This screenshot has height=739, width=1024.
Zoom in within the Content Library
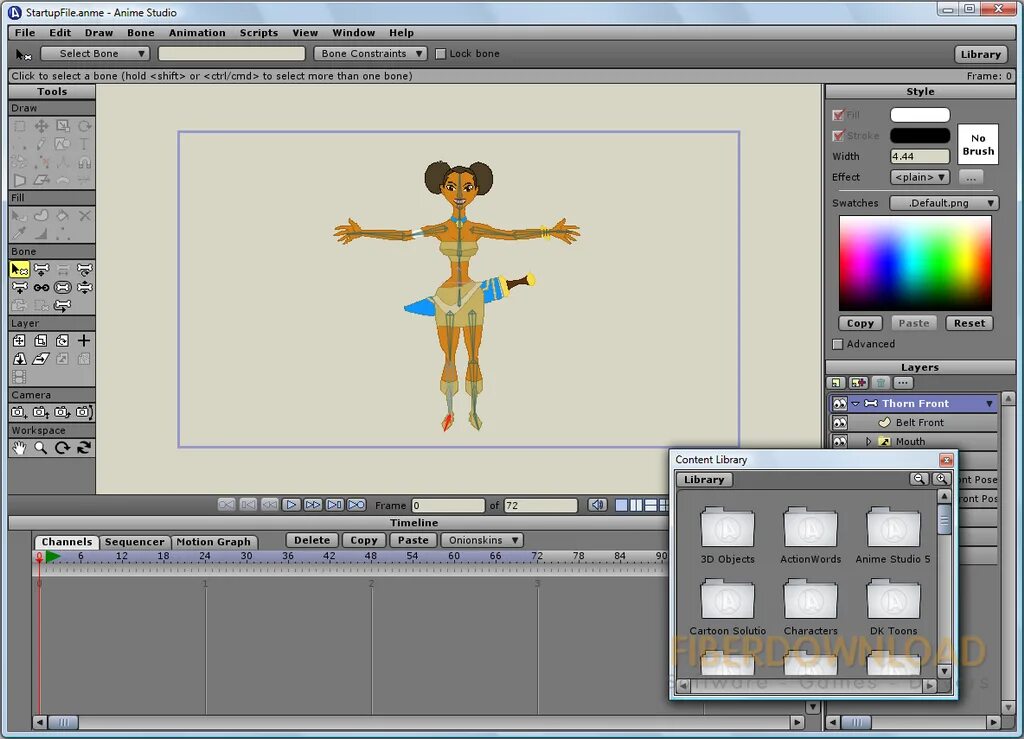point(941,479)
